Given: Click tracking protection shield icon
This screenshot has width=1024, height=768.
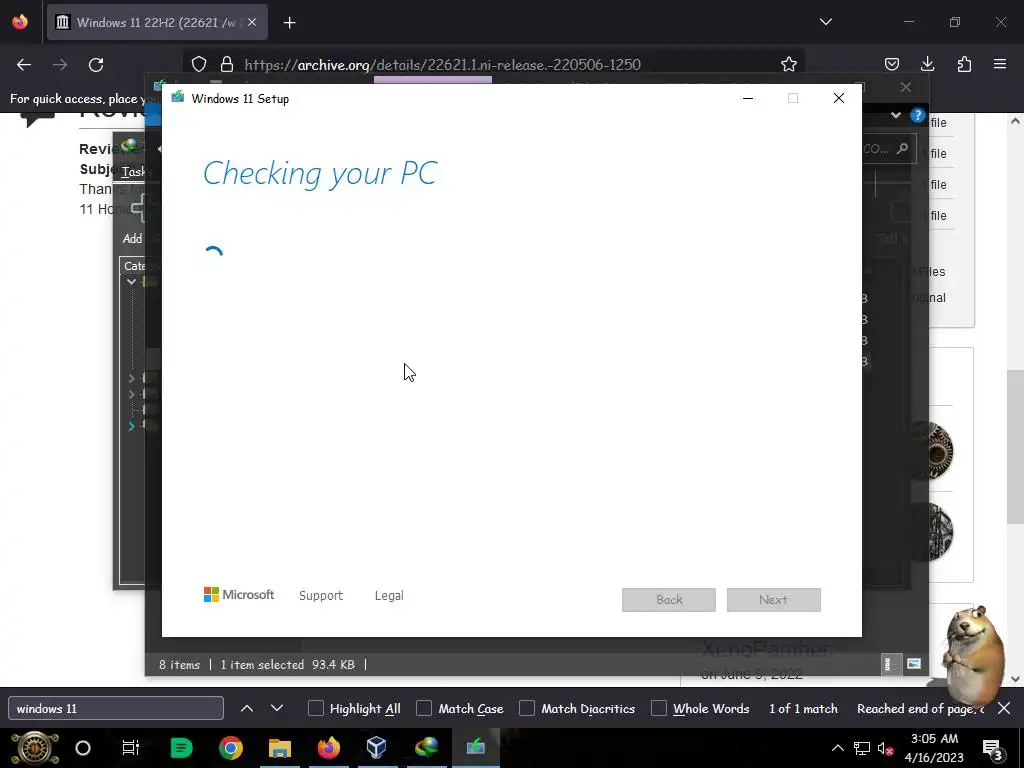Looking at the screenshot, I should click(199, 64).
